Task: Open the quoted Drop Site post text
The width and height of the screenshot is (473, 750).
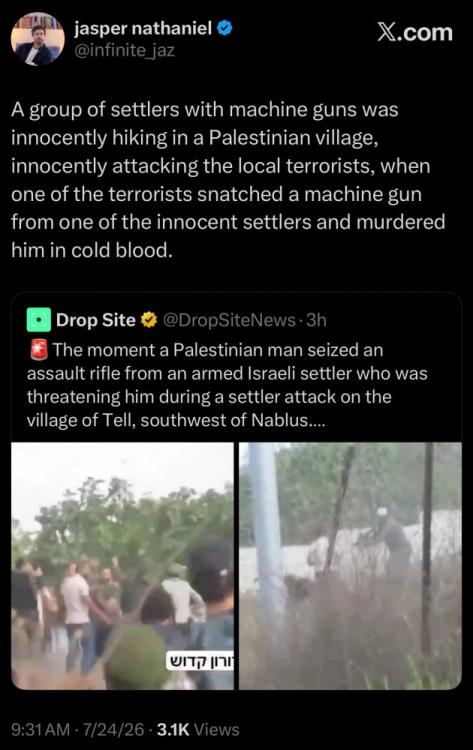Action: point(227,385)
